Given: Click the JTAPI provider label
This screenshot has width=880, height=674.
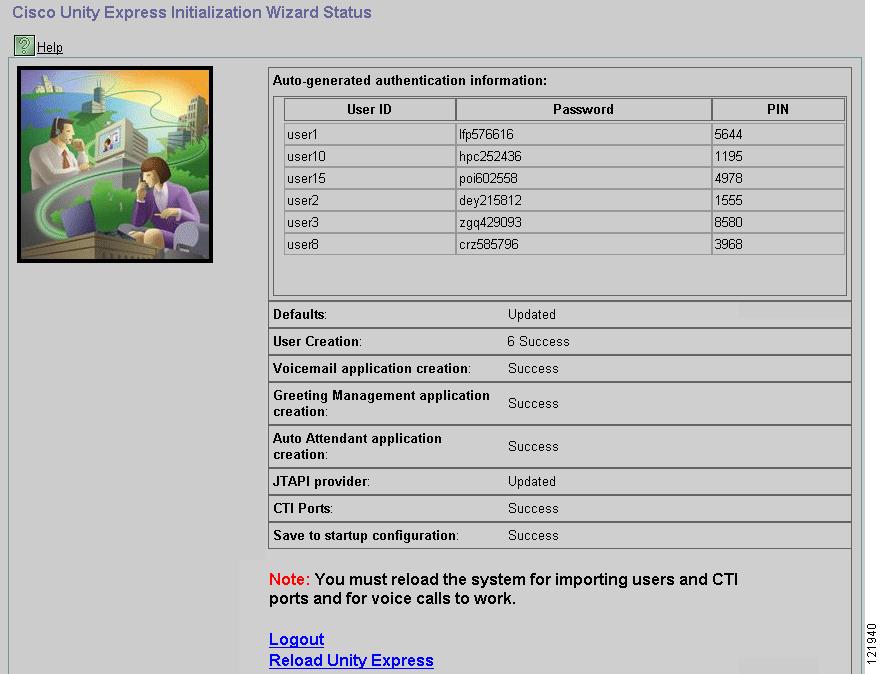Looking at the screenshot, I should [321, 481].
